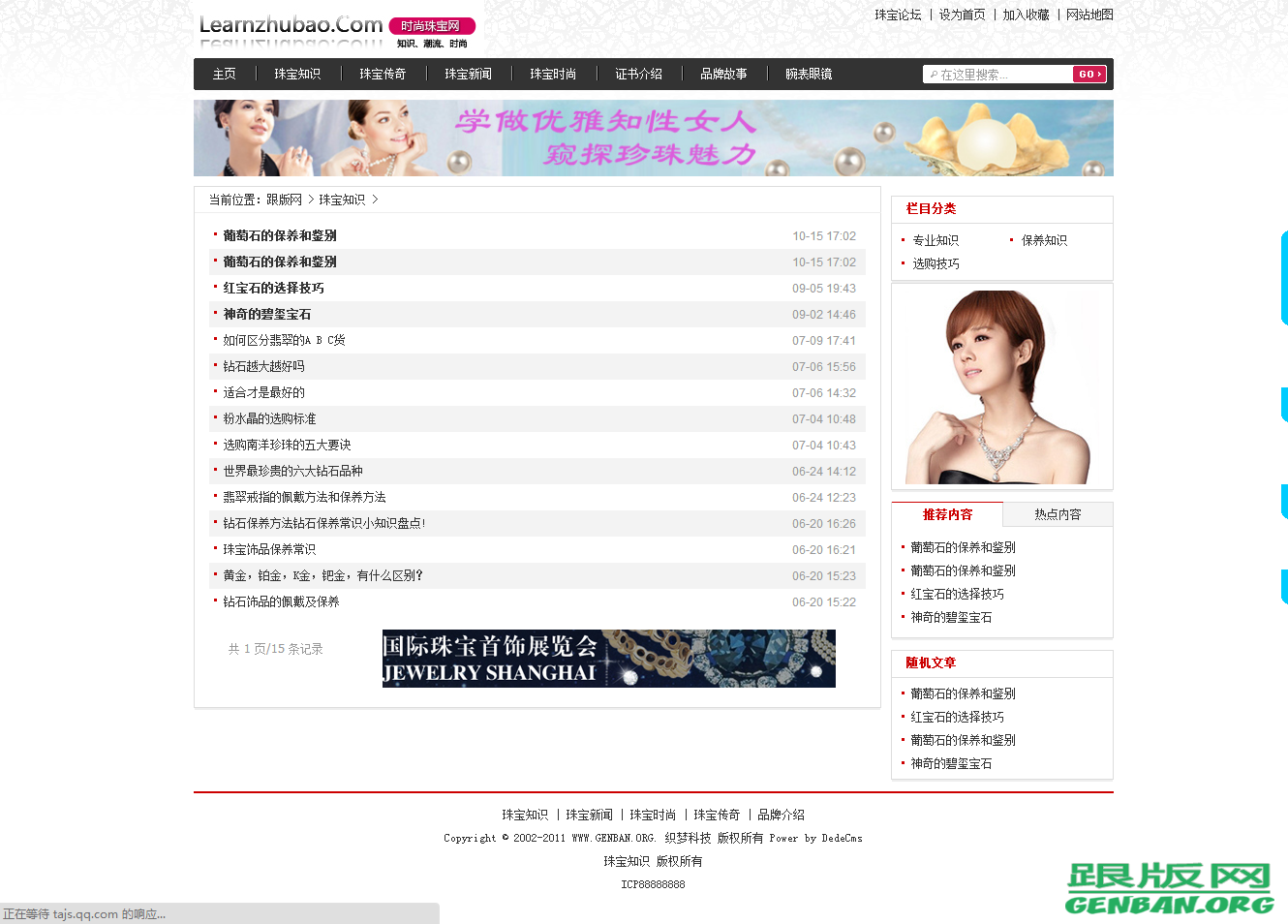1288x924 pixels.
Task: Open the 珠宝知识 navigation menu item
Action: pos(297,75)
